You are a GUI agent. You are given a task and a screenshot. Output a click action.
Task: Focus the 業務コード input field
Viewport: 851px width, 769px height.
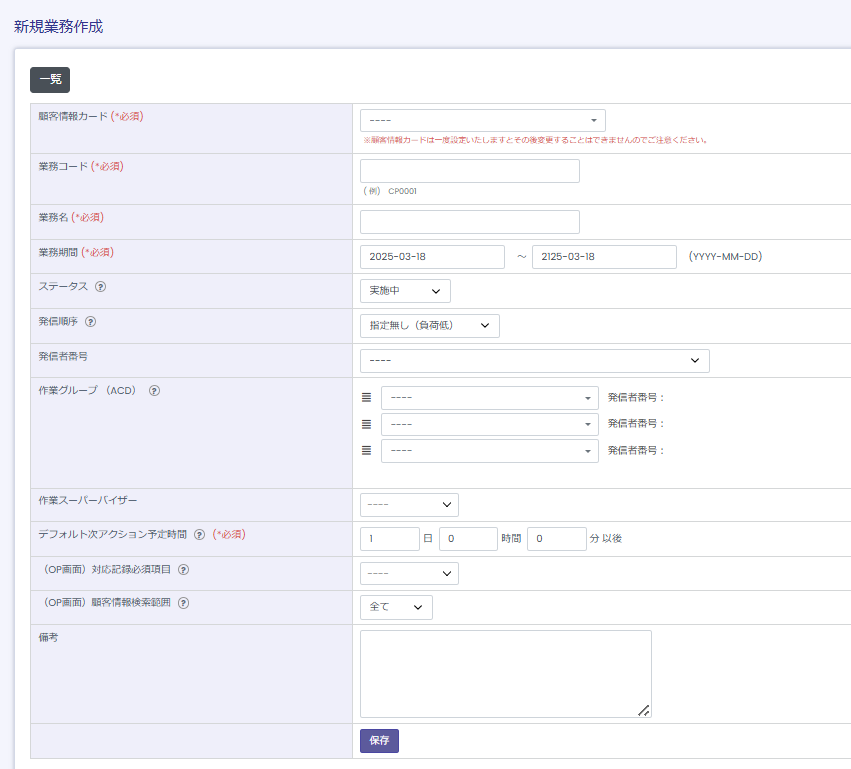(469, 171)
